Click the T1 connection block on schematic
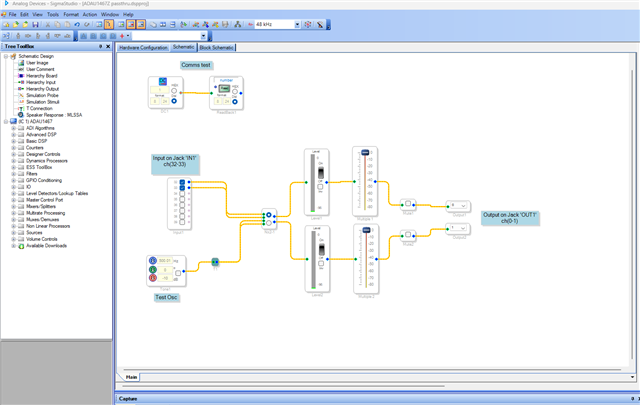 tap(215, 262)
